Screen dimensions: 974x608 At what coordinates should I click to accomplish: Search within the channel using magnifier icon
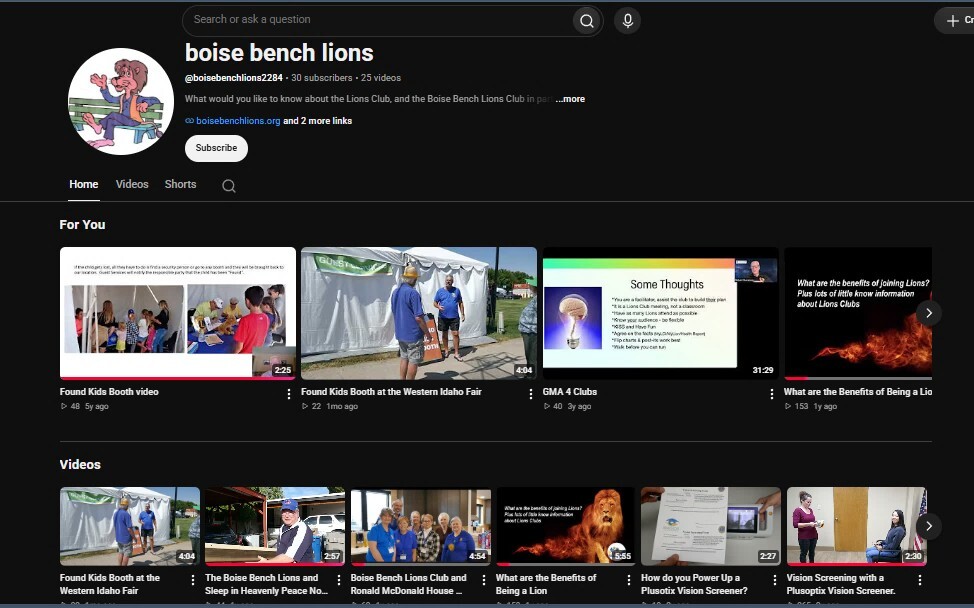[229, 186]
